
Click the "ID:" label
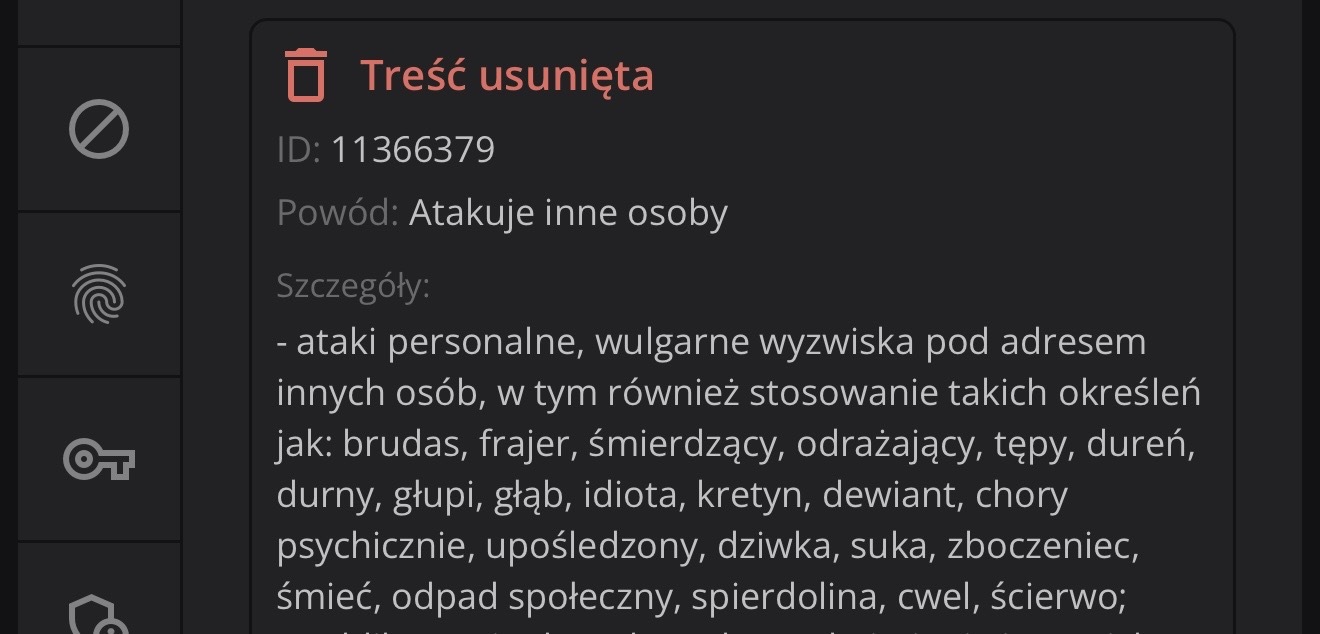[298, 150]
